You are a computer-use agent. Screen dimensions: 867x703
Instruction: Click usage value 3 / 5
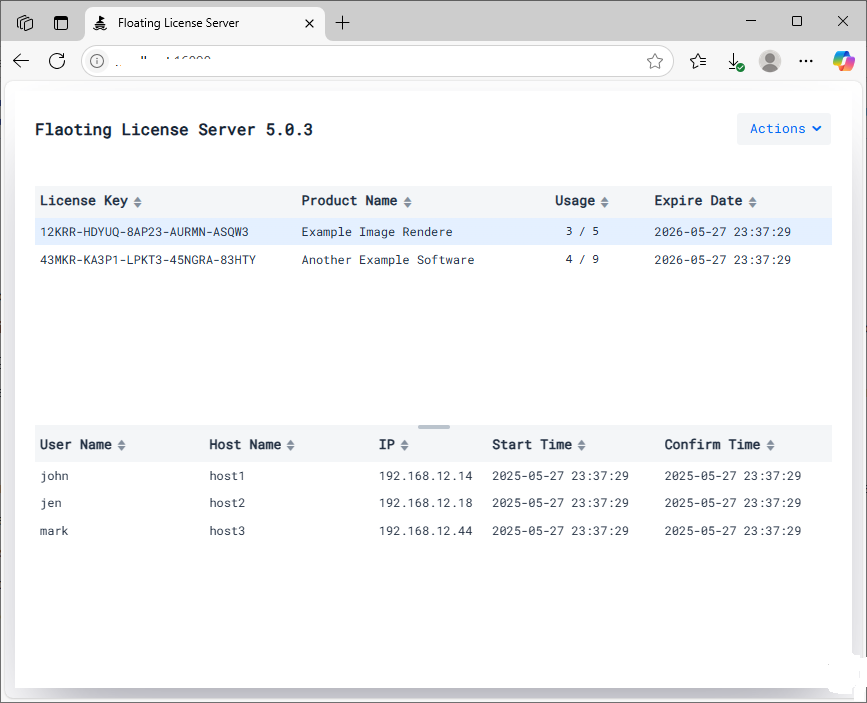582,231
